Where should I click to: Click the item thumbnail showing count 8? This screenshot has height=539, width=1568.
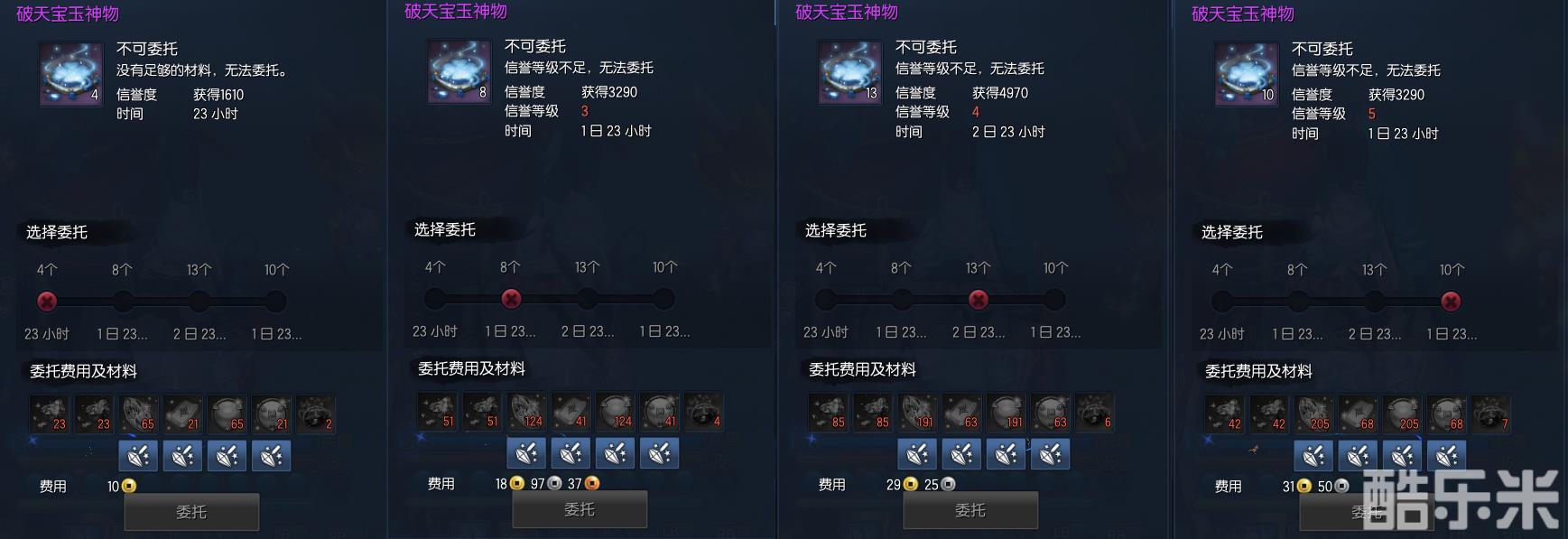tap(459, 71)
